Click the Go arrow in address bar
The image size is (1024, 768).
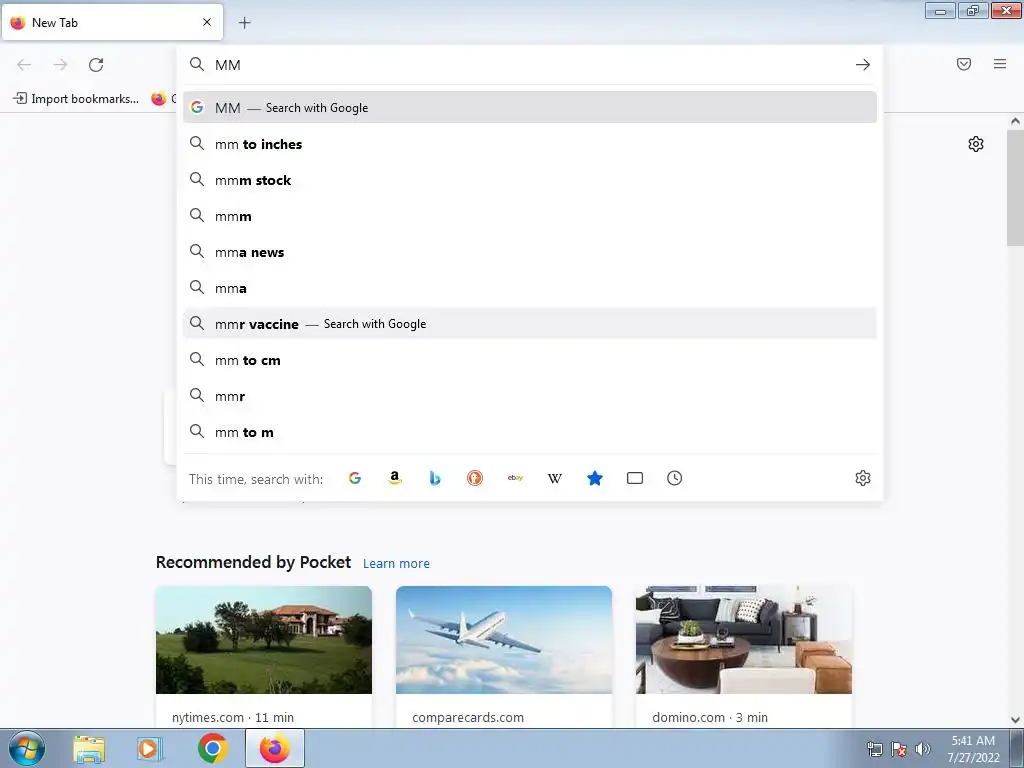coord(863,65)
